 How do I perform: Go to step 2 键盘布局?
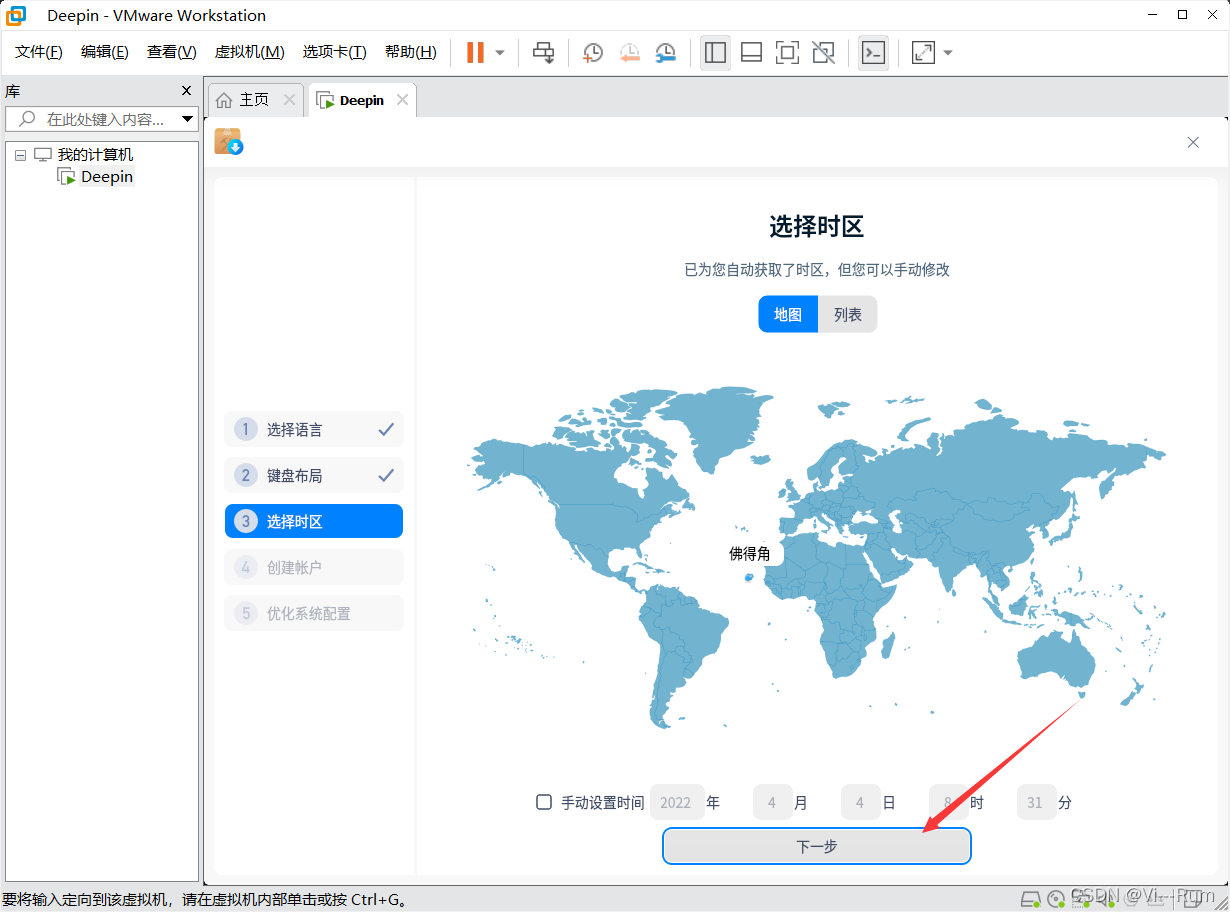pyautogui.click(x=314, y=475)
